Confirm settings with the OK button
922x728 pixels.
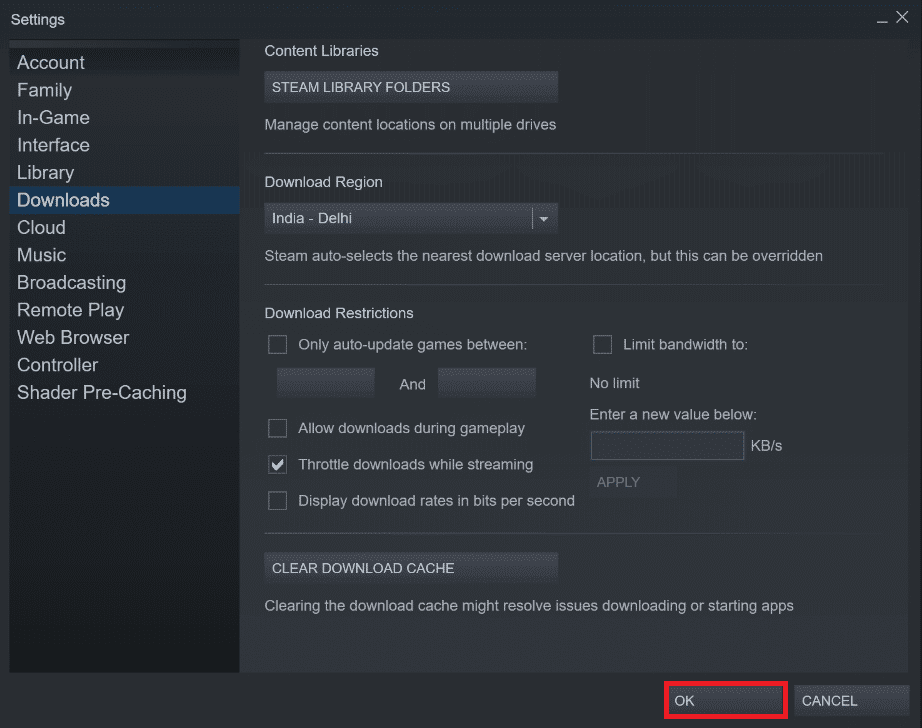(x=725, y=700)
